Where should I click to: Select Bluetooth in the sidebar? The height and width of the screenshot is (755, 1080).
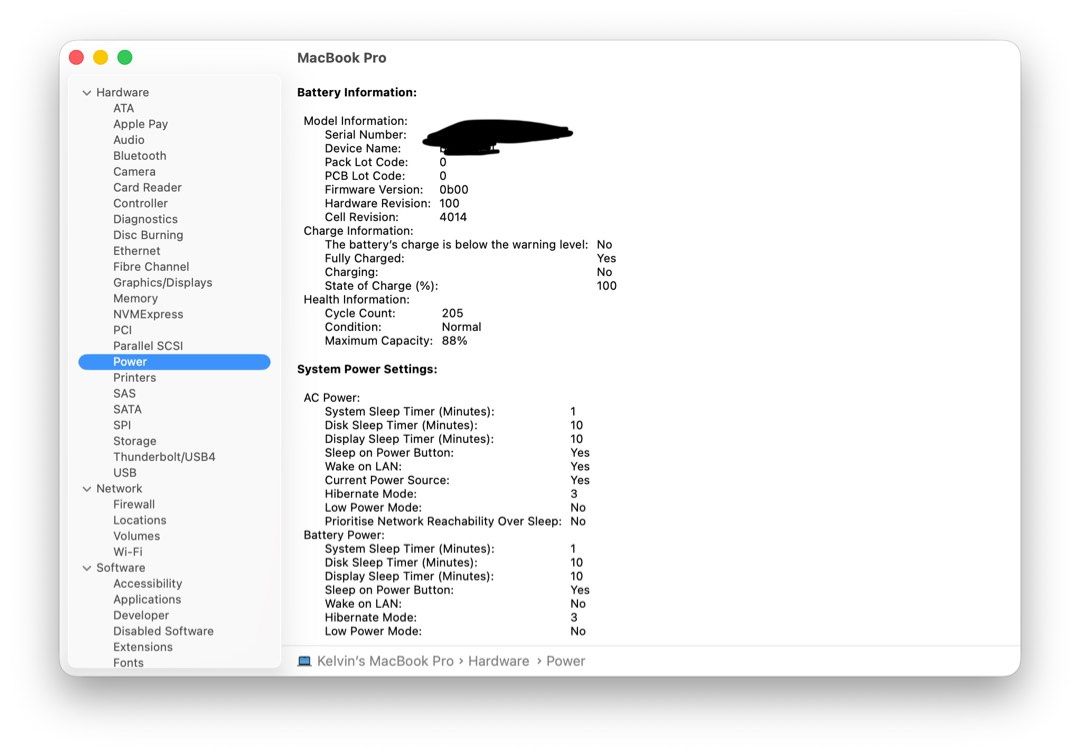[x=140, y=156]
